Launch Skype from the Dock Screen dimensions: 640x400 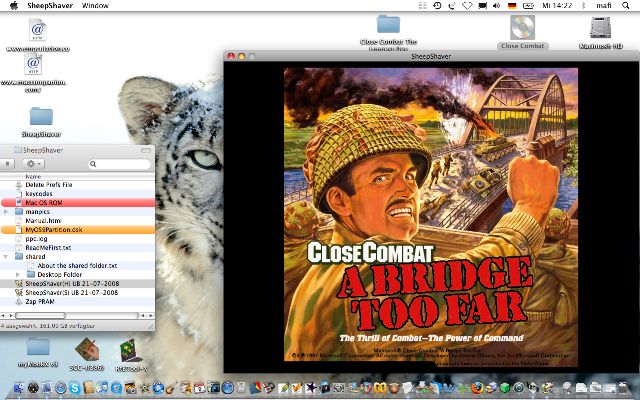point(75,387)
